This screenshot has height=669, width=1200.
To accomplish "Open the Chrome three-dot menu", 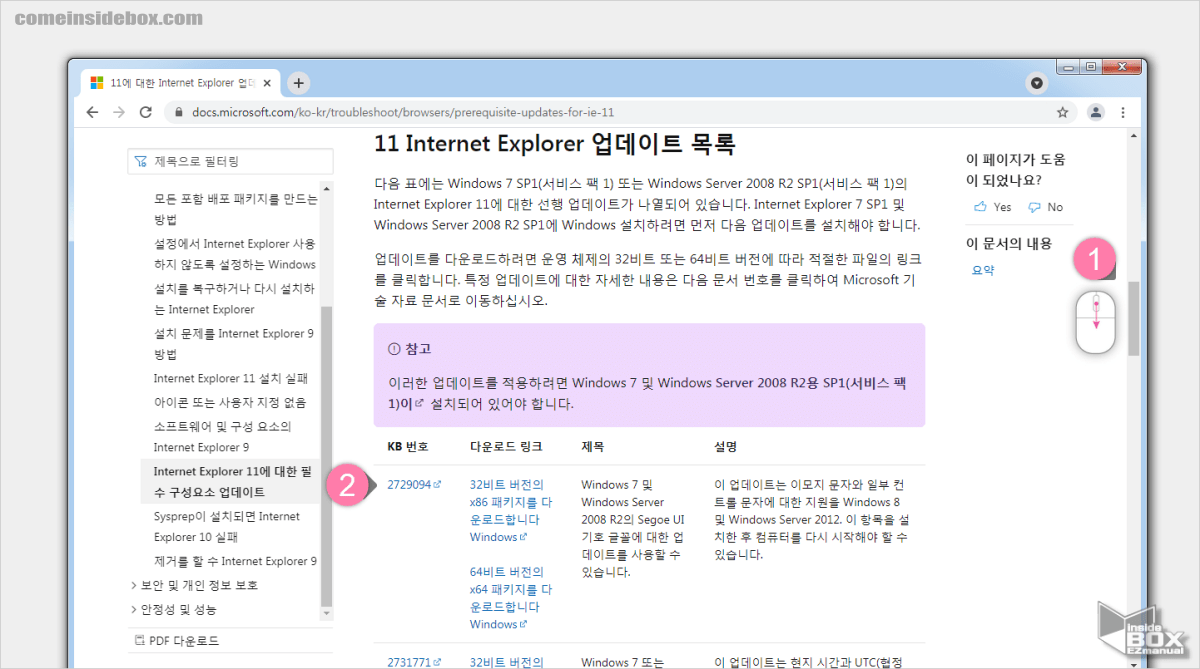I will click(1123, 112).
